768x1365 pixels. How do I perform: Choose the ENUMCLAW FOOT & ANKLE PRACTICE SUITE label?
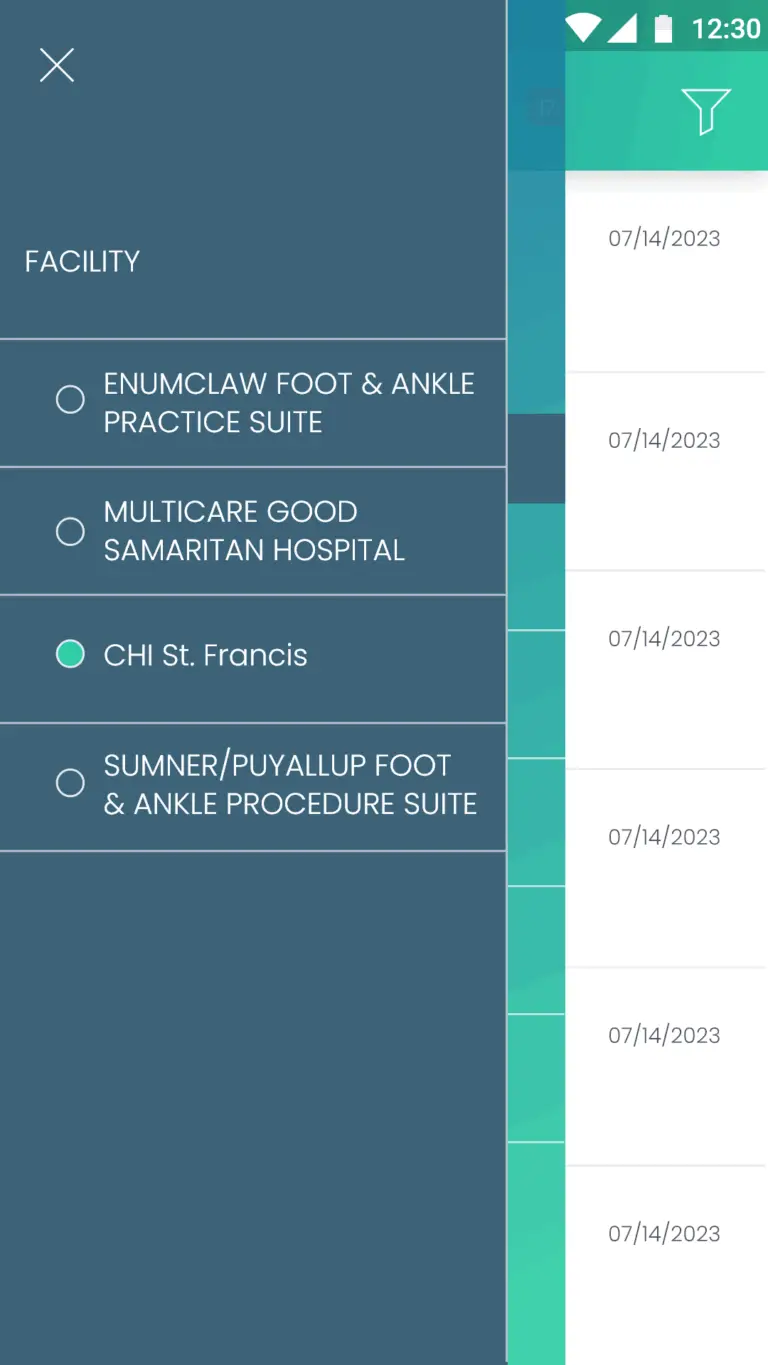(x=289, y=403)
